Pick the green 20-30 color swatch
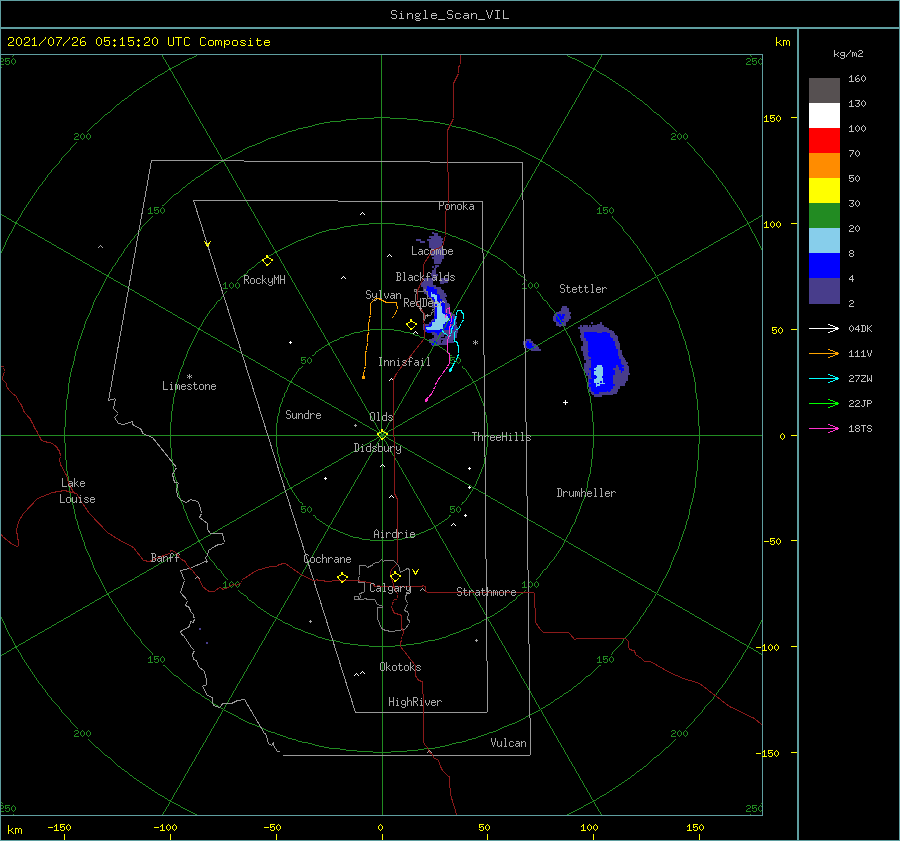The image size is (900, 841). 824,216
